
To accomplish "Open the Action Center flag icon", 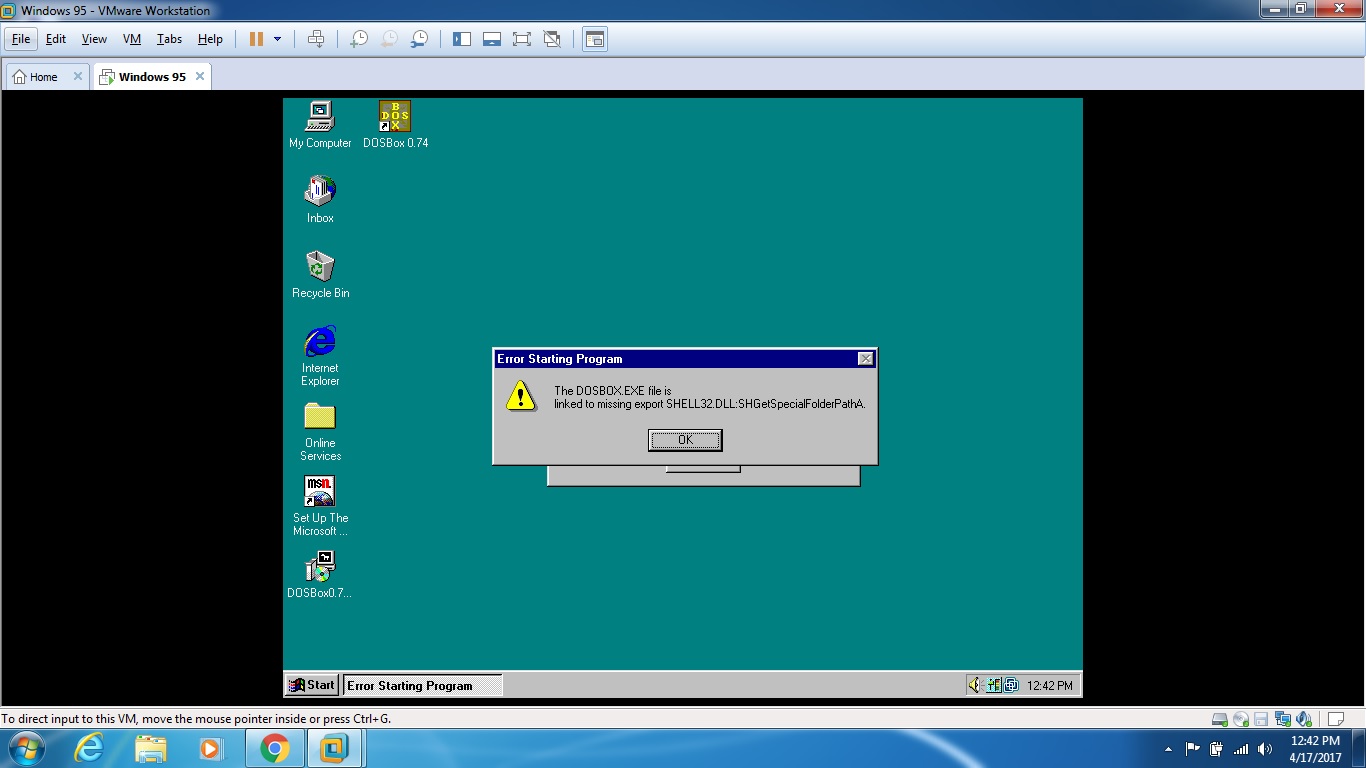I will 1192,749.
